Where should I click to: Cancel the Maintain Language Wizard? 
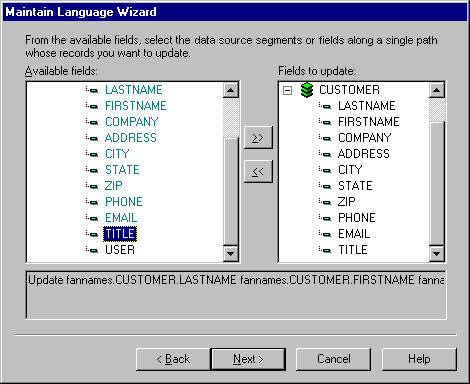pyautogui.click(x=334, y=359)
